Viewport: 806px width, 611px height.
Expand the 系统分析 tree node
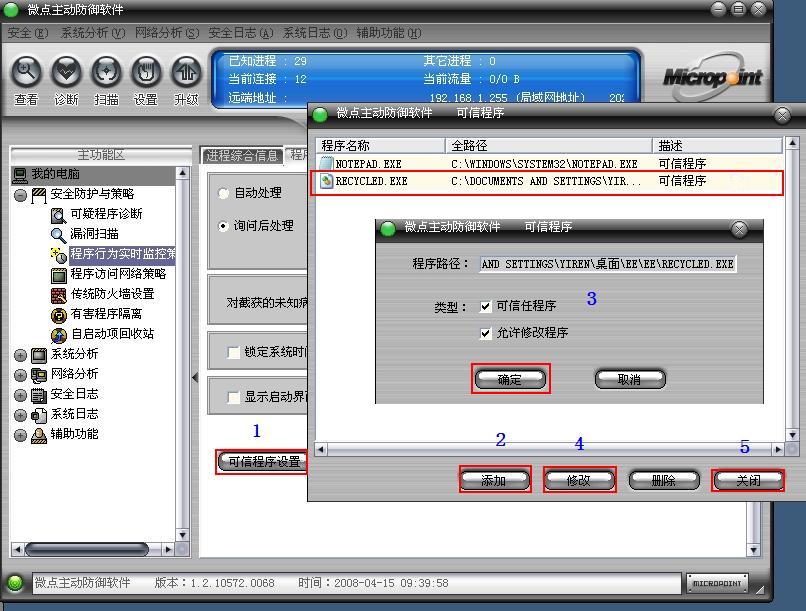(x=21, y=355)
